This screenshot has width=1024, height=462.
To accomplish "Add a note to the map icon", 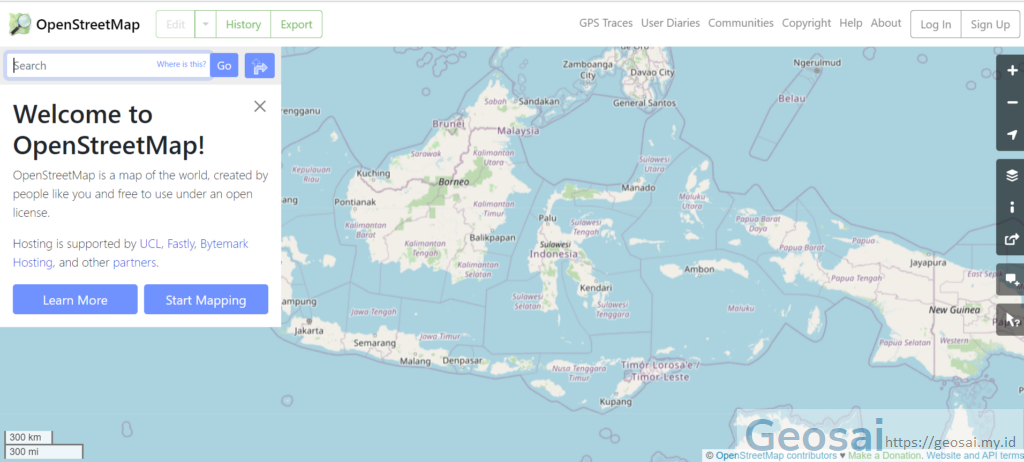I will pos(1012,280).
